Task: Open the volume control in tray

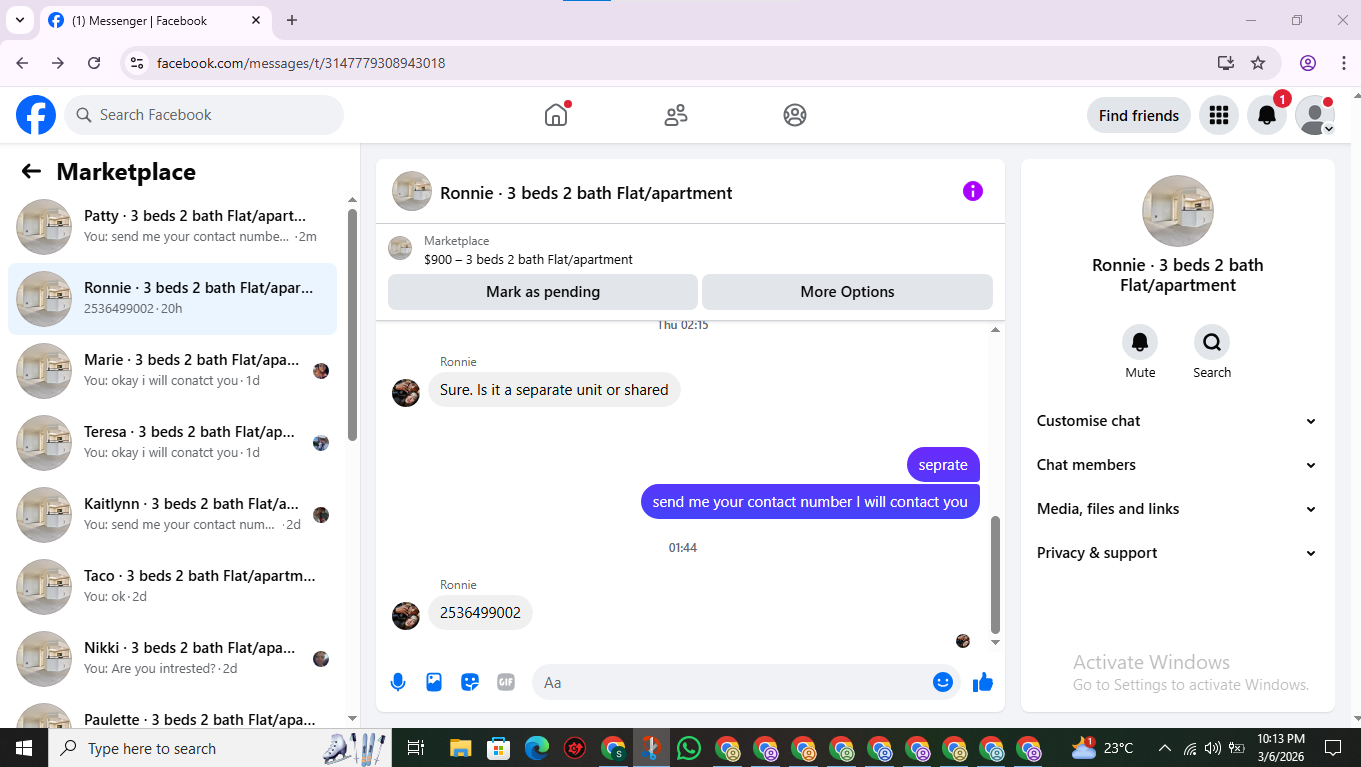Action: tap(1212, 748)
